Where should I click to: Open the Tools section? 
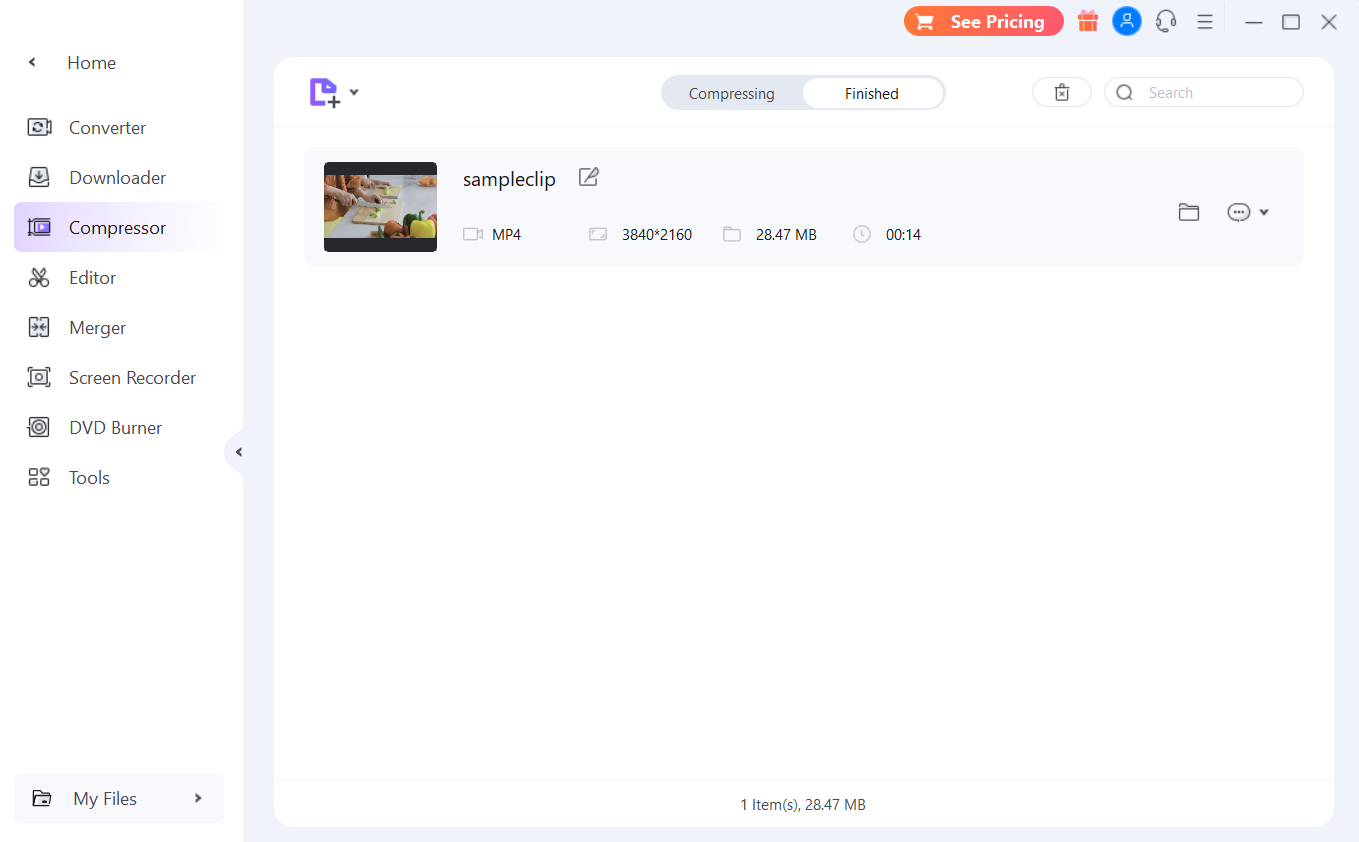88,477
